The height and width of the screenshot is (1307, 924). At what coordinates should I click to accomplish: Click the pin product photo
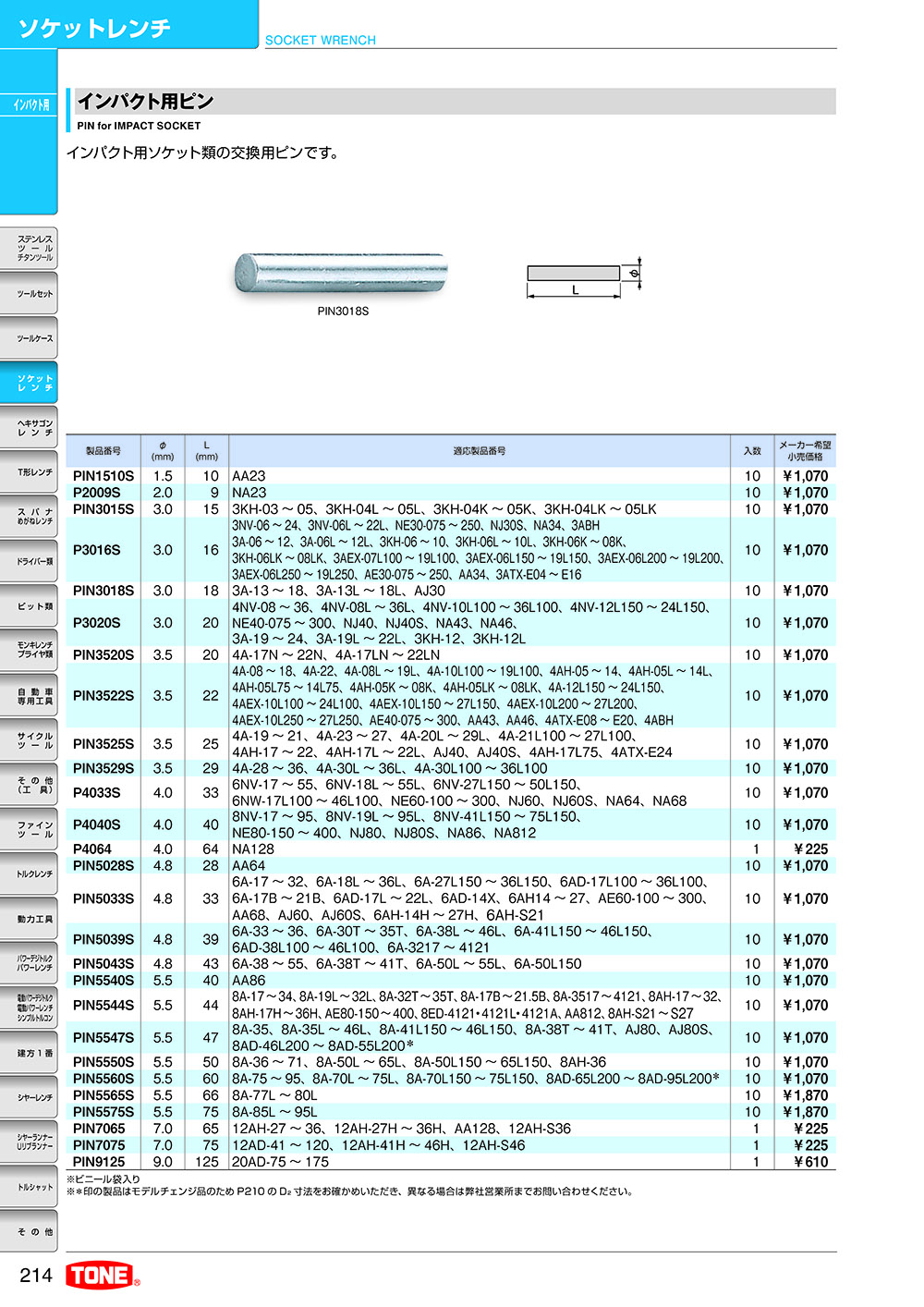tap(341, 273)
